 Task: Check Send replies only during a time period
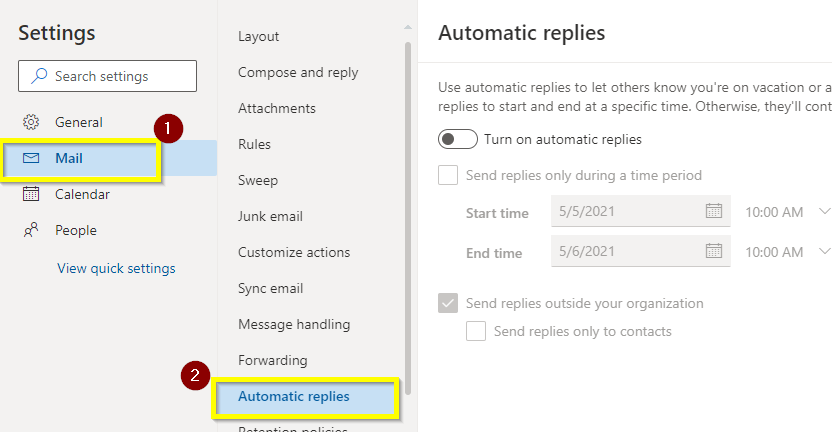(448, 175)
